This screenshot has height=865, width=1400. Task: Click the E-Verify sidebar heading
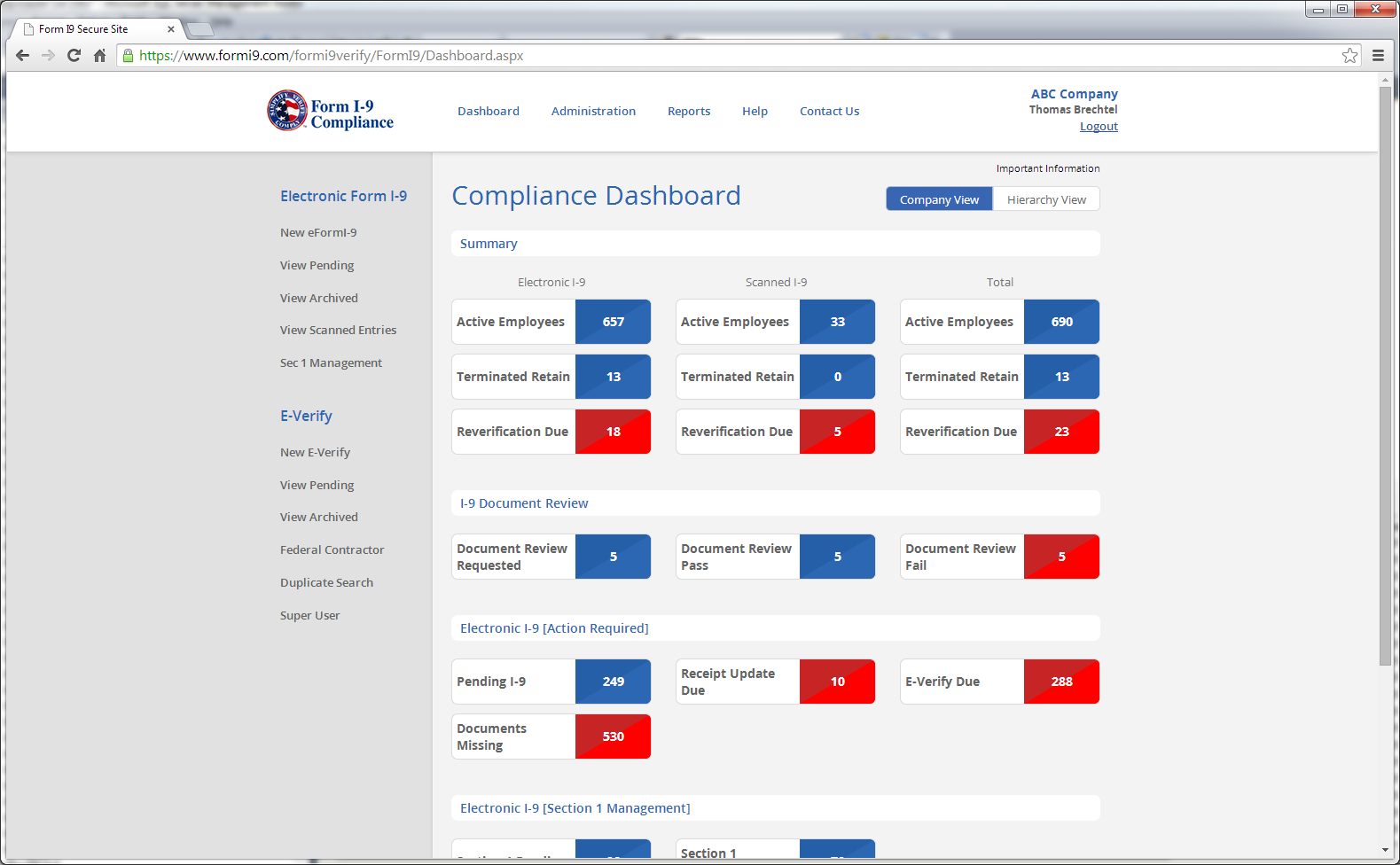tap(306, 416)
